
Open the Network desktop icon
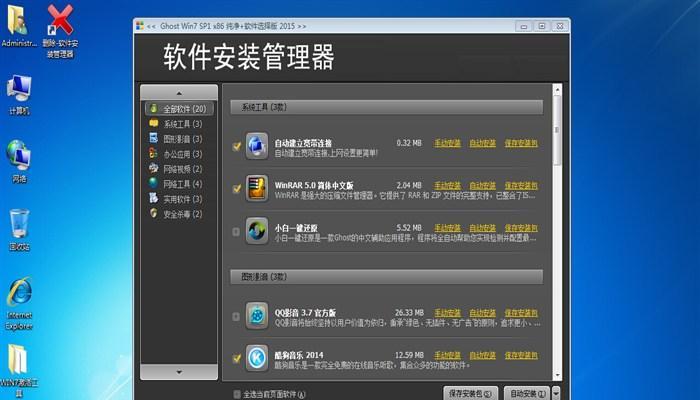[x=19, y=162]
